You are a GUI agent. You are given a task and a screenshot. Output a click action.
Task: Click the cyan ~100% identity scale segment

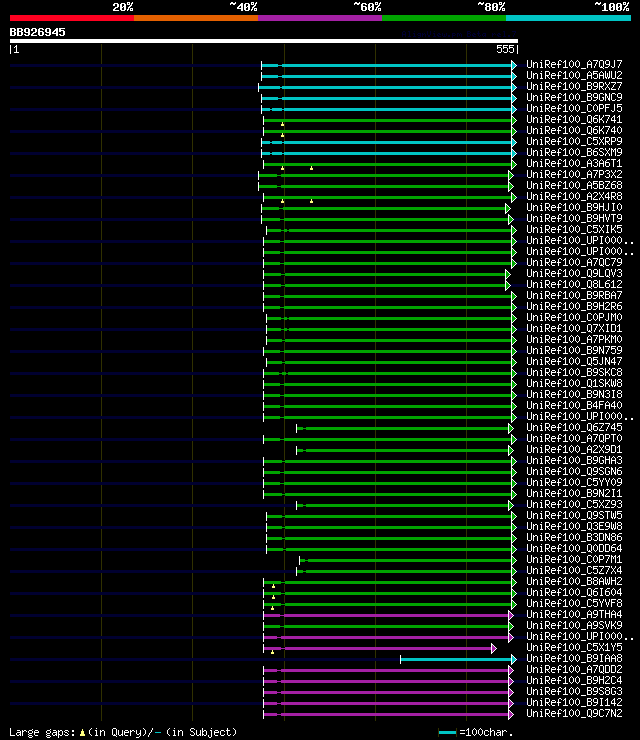(568, 18)
